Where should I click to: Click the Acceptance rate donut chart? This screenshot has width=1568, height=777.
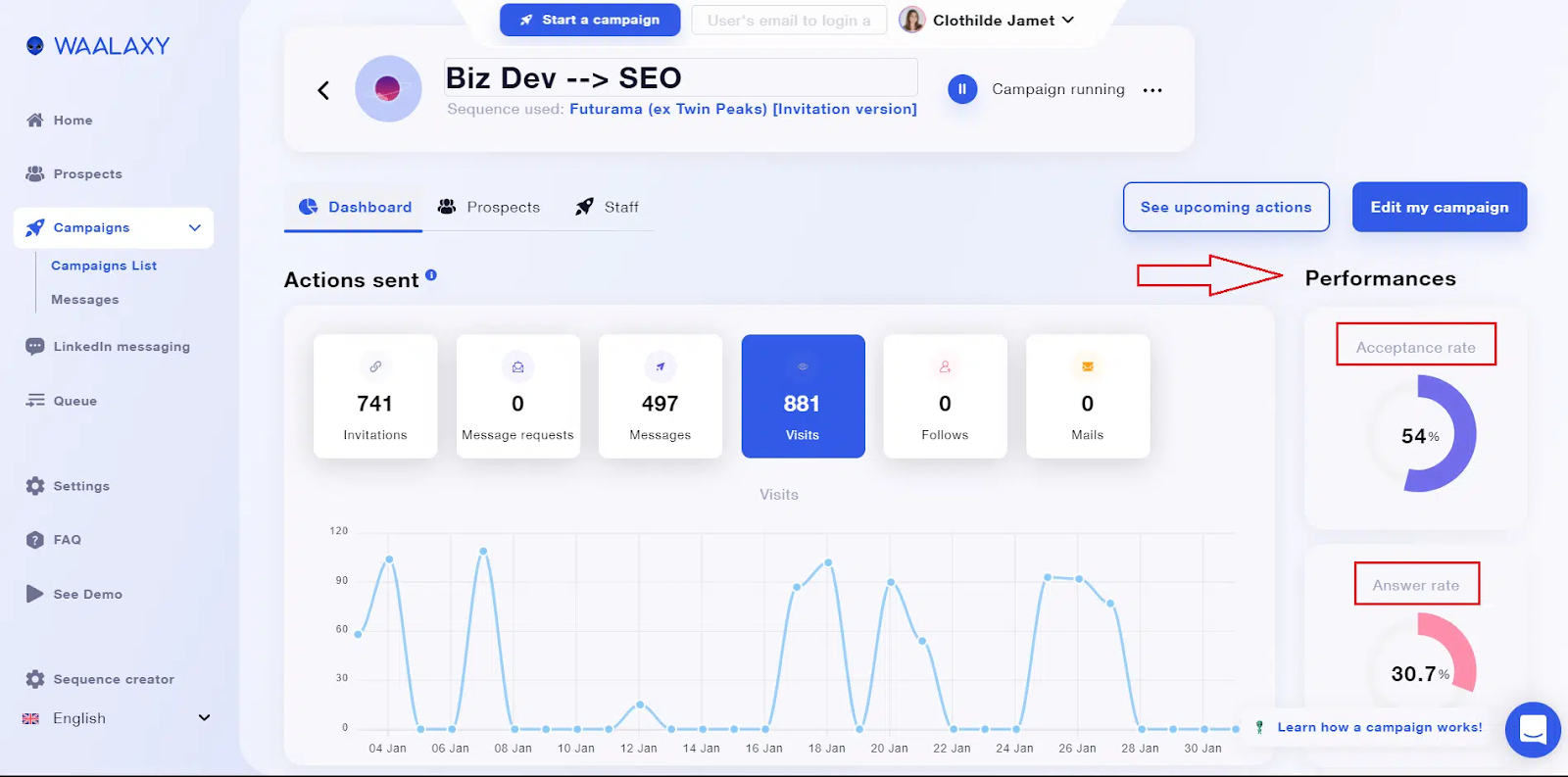click(x=1418, y=434)
